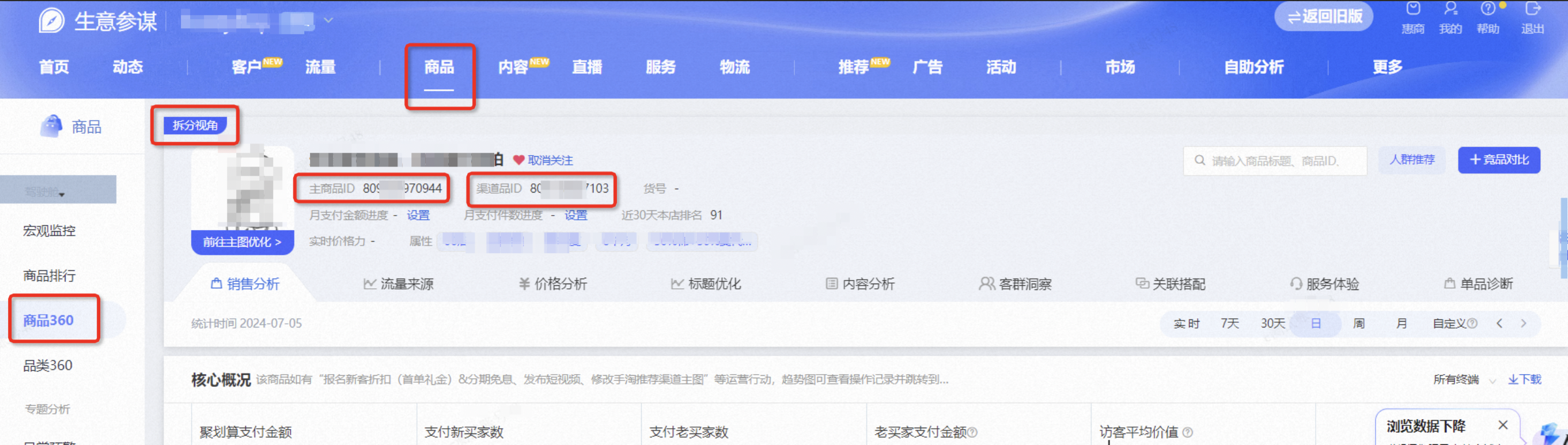
Task: Open the 广告 nav item
Action: 927,66
